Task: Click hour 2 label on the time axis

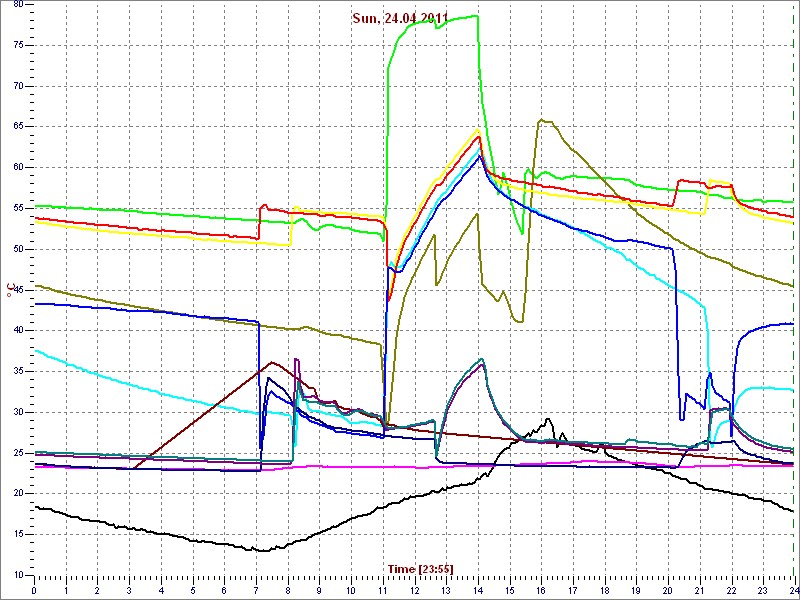Action: coord(97,591)
